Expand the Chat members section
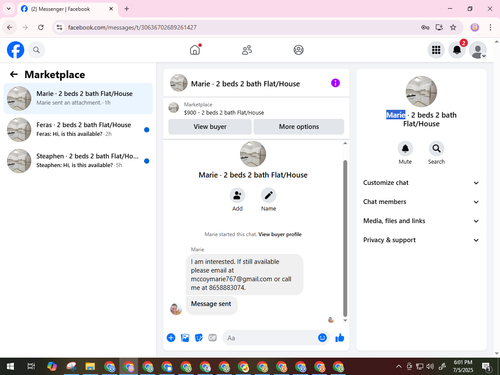This screenshot has width=500, height=375. click(421, 202)
